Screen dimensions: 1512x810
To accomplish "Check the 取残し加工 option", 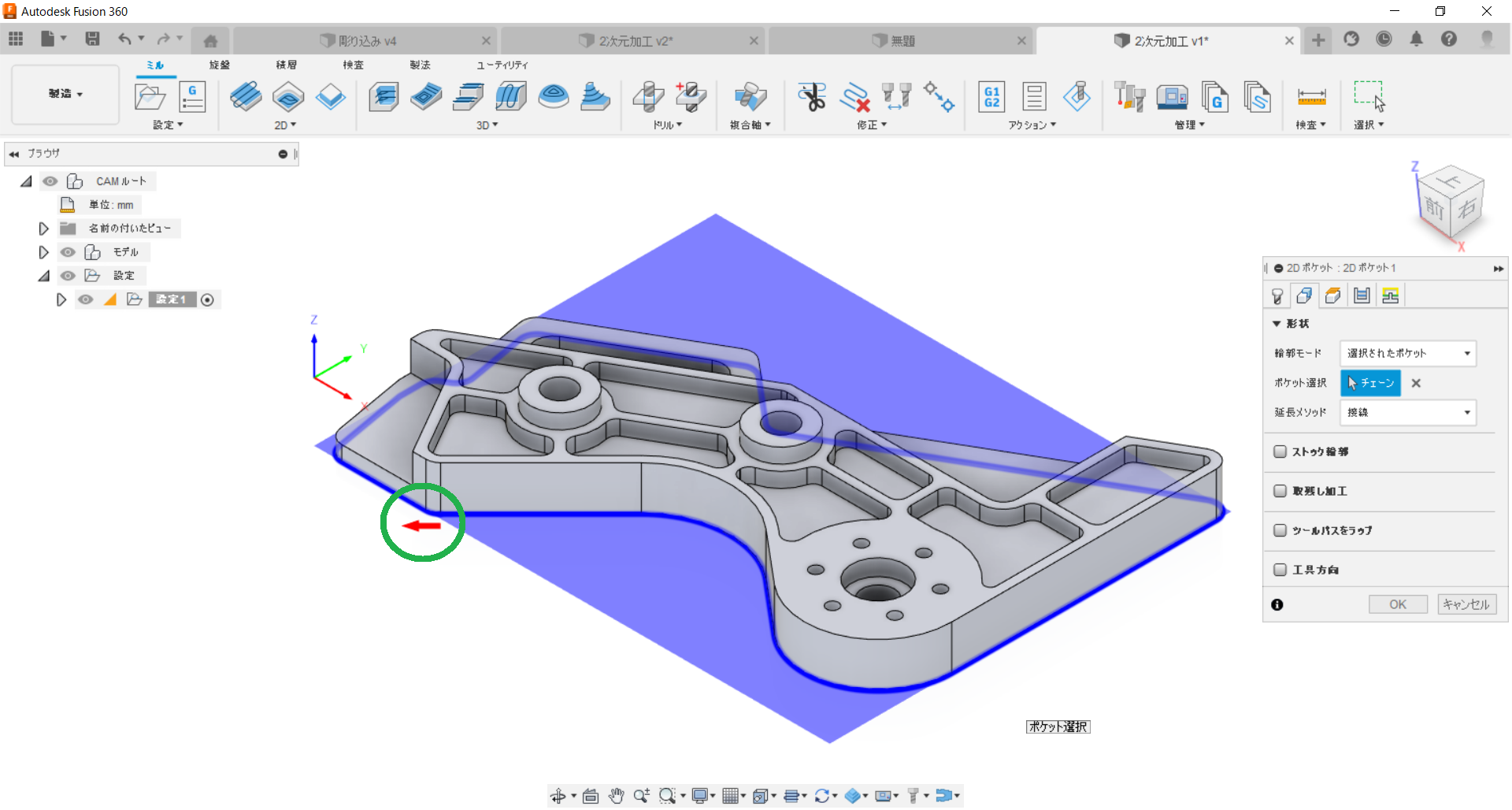I will [x=1280, y=491].
